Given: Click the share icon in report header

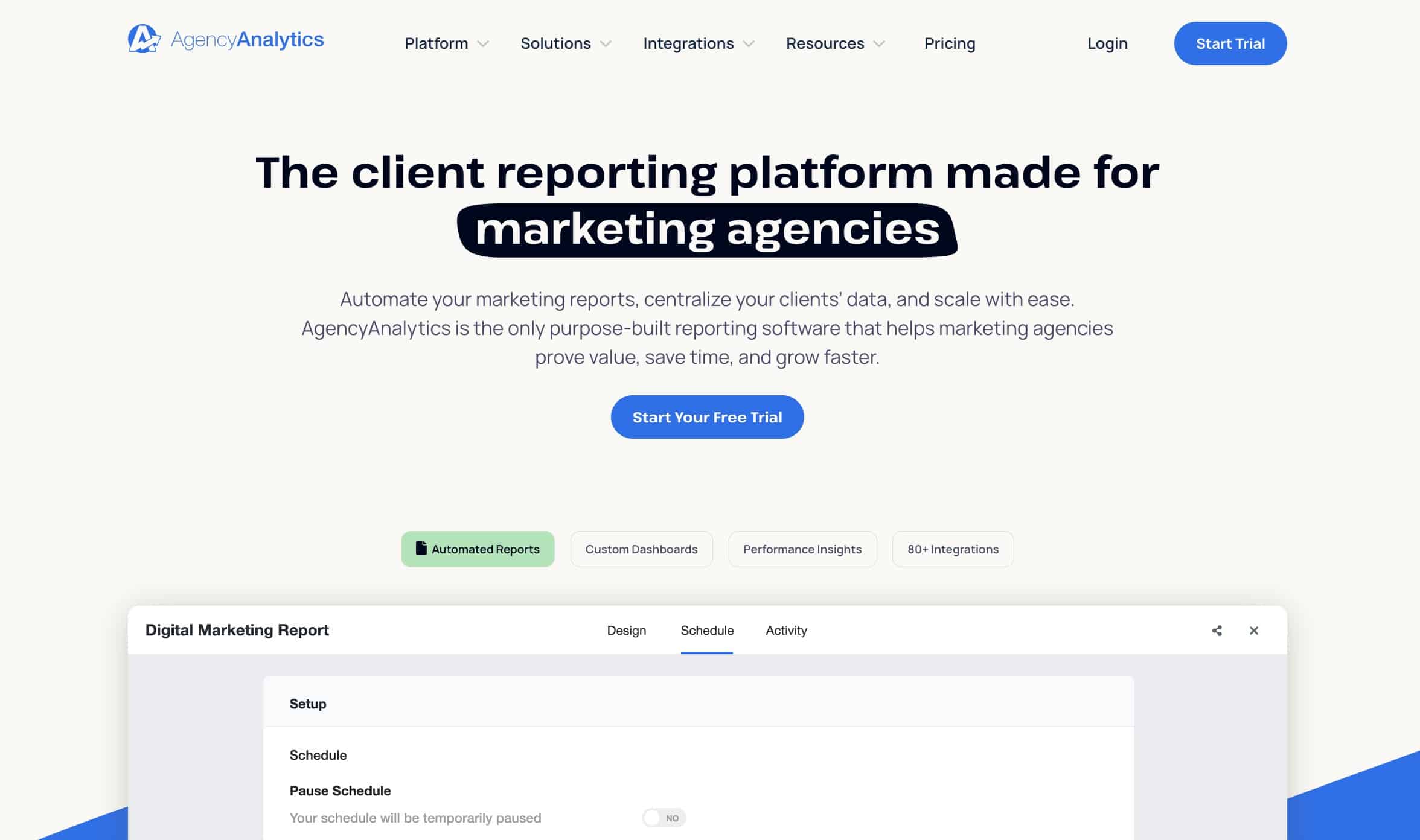Looking at the screenshot, I should (x=1217, y=631).
